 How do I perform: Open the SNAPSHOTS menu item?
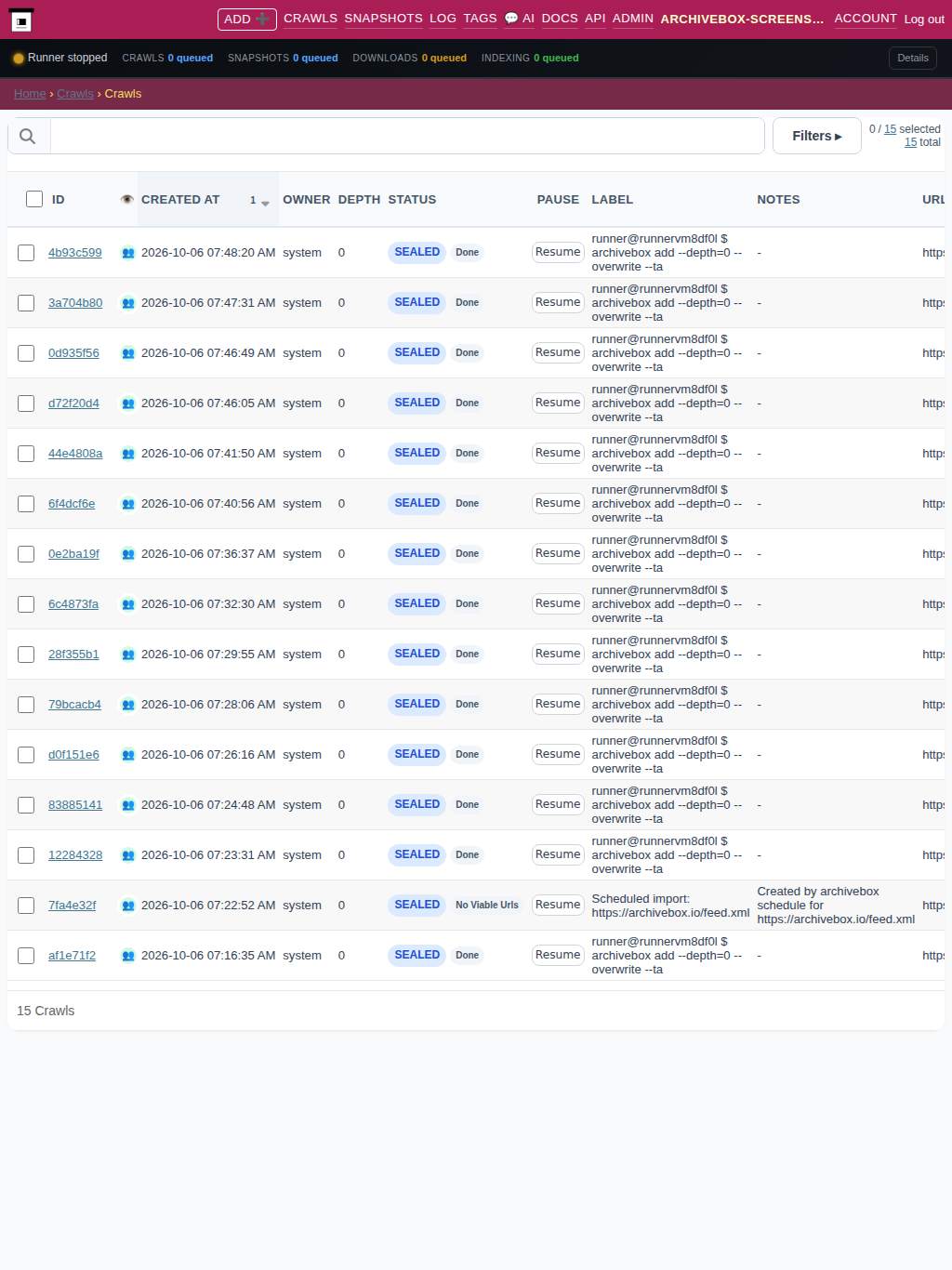pos(383,19)
